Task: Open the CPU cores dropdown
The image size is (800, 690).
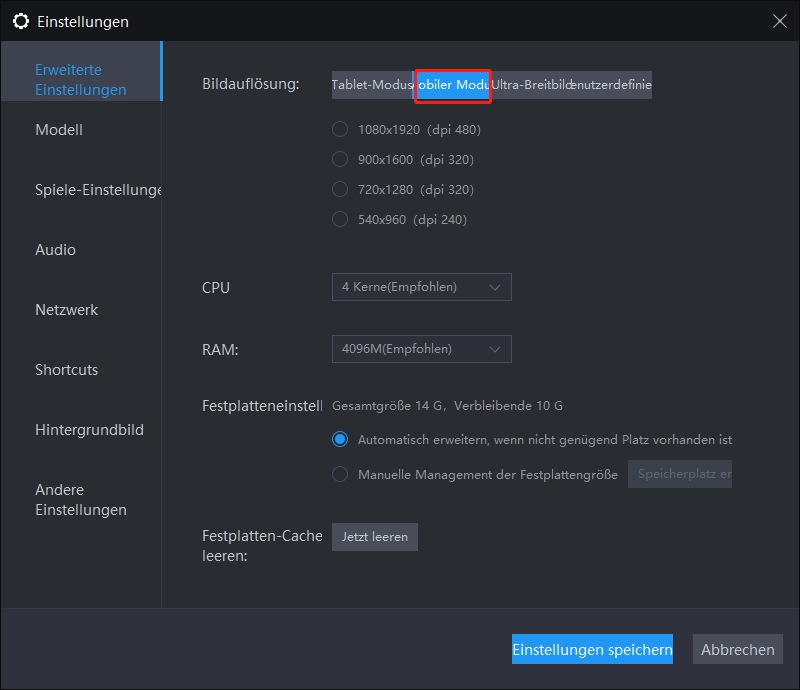Action: (421, 287)
